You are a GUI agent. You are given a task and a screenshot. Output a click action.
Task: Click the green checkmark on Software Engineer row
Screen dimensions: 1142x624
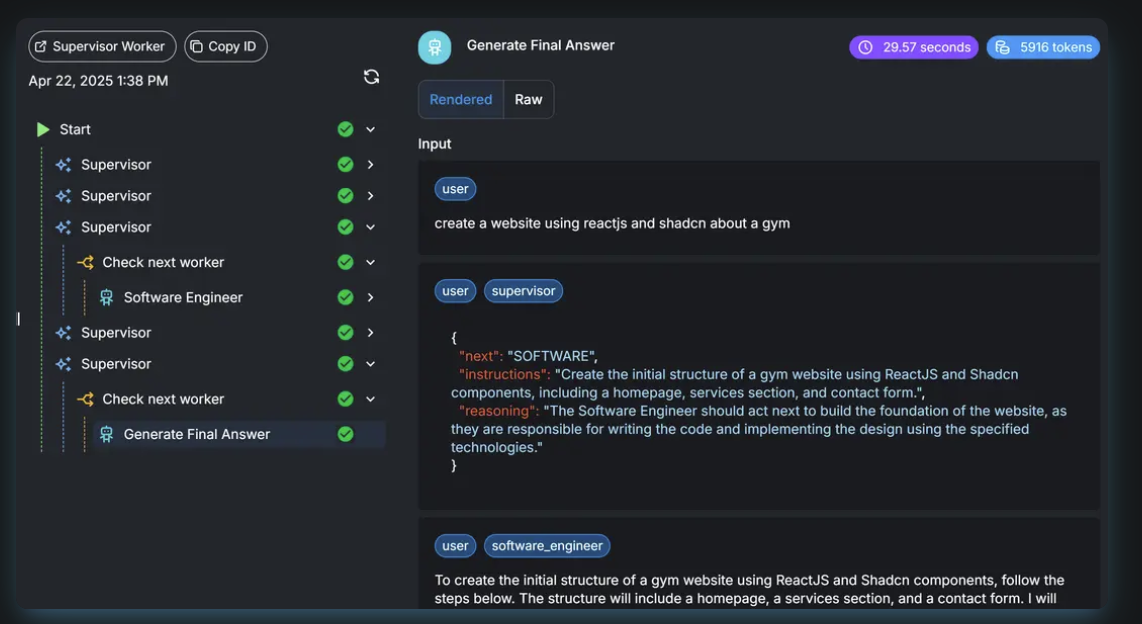345,297
